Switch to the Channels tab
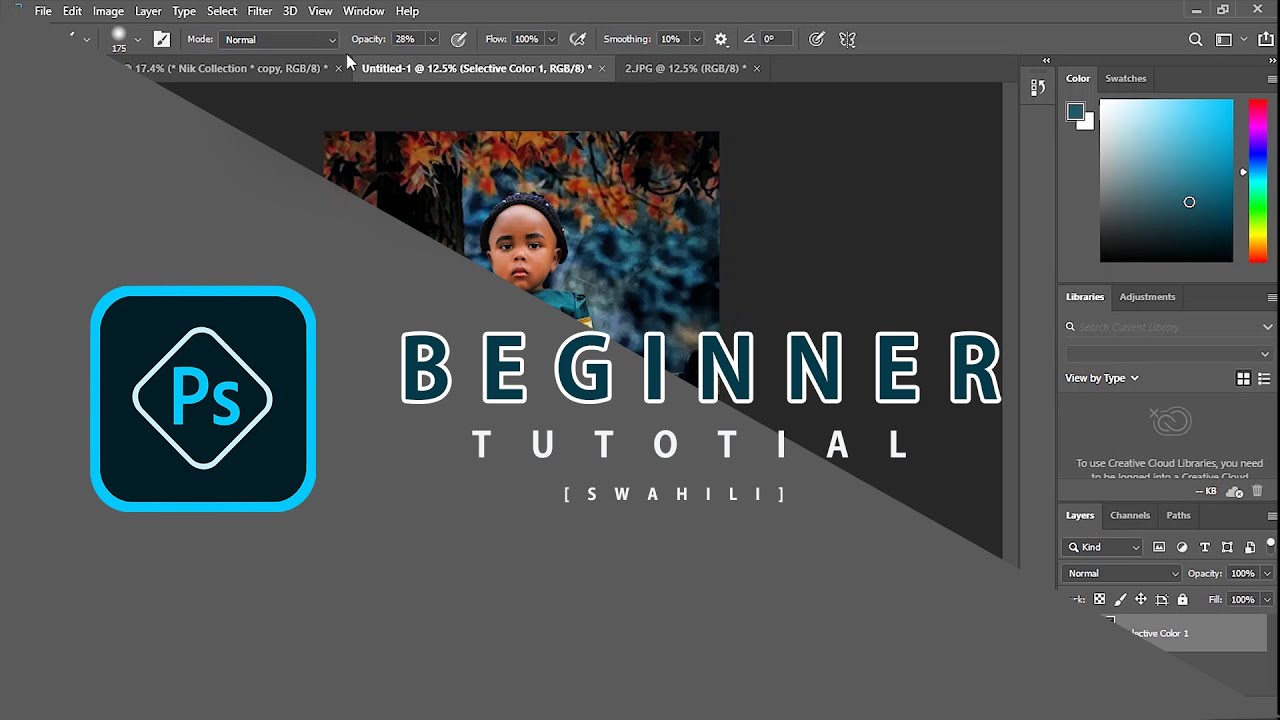1280x720 pixels. 1130,515
